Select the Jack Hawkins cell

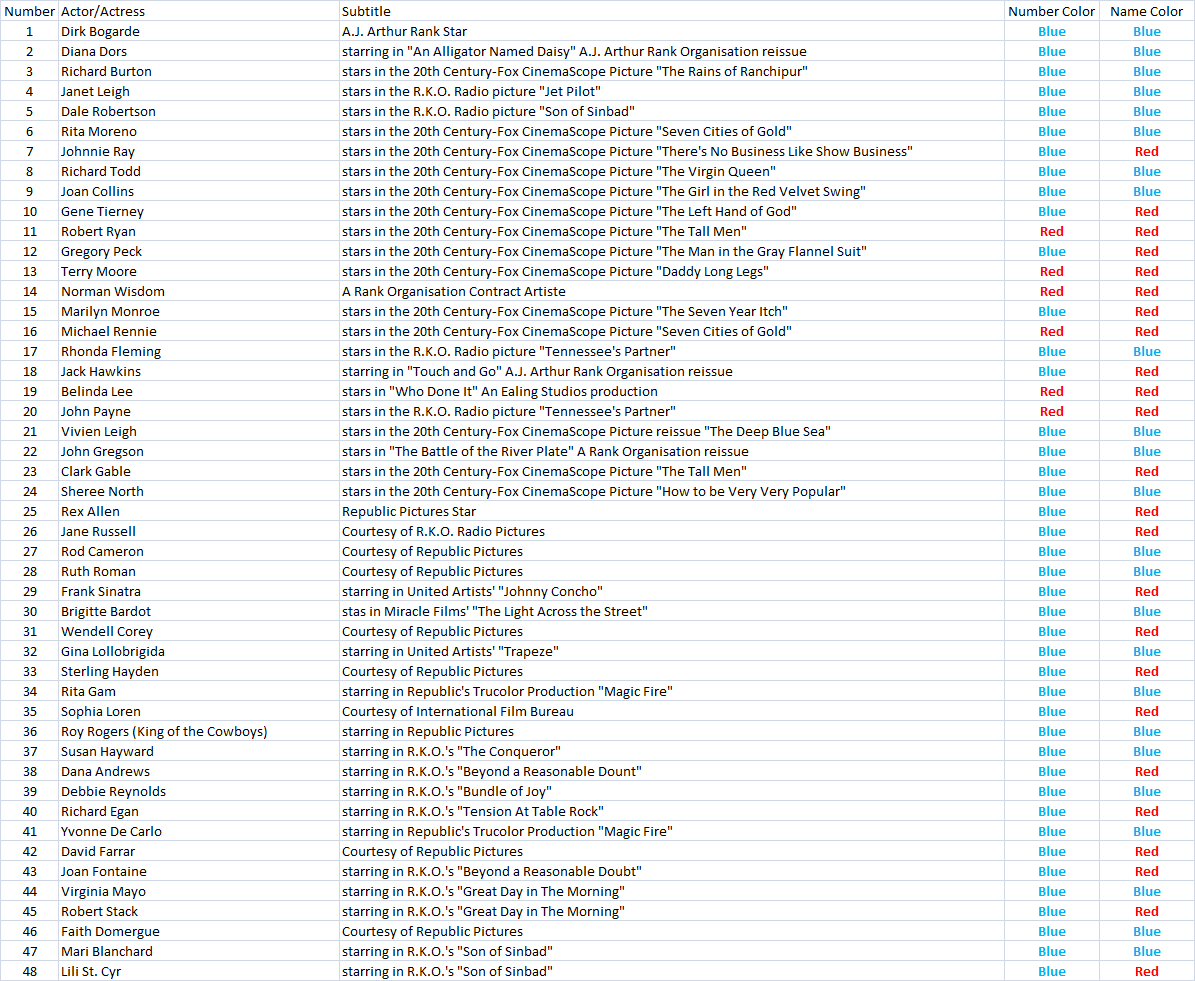coord(199,371)
